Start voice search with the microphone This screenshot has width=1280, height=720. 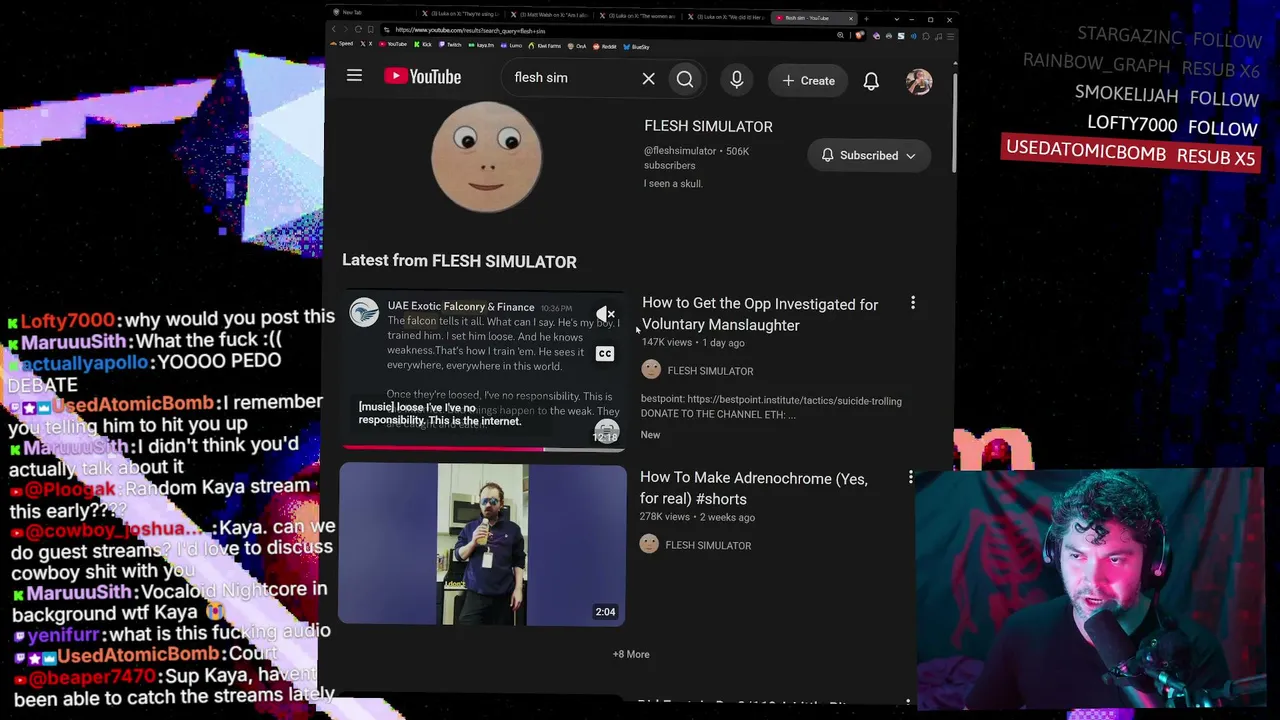pyautogui.click(x=737, y=80)
